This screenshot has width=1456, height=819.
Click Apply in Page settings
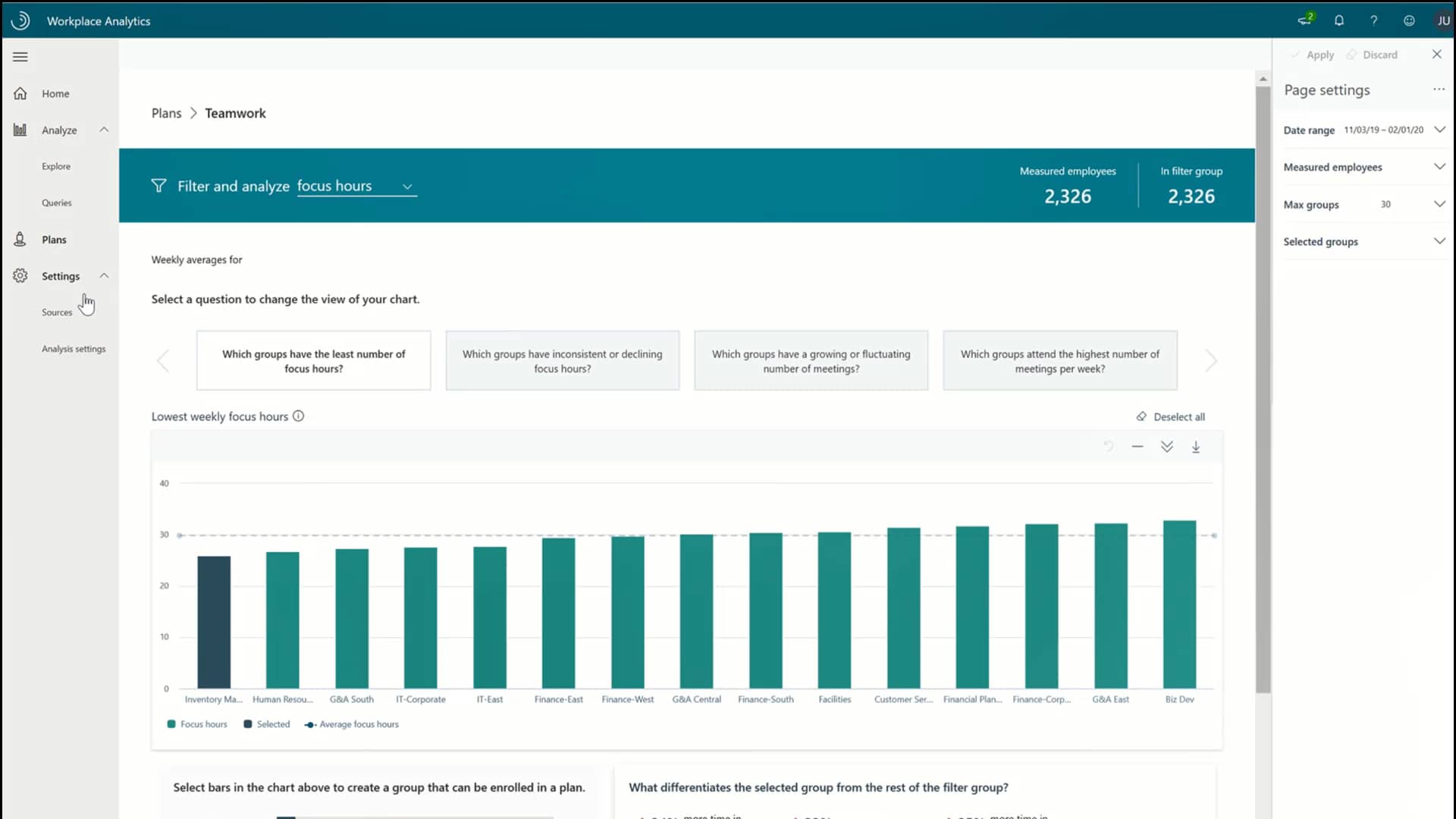tap(1313, 55)
